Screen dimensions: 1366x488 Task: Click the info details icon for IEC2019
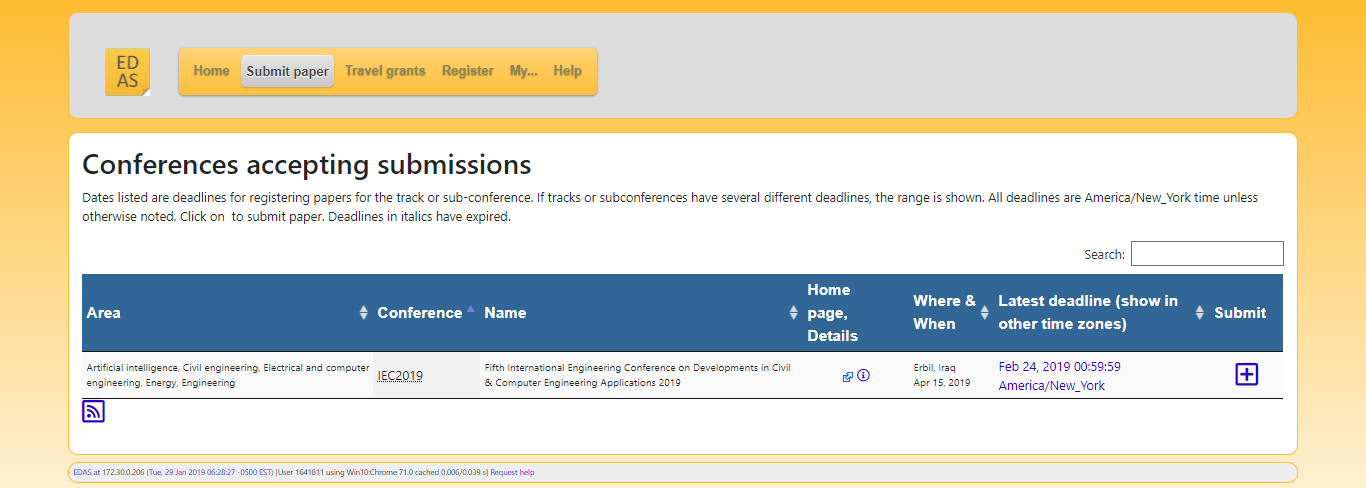click(x=864, y=376)
